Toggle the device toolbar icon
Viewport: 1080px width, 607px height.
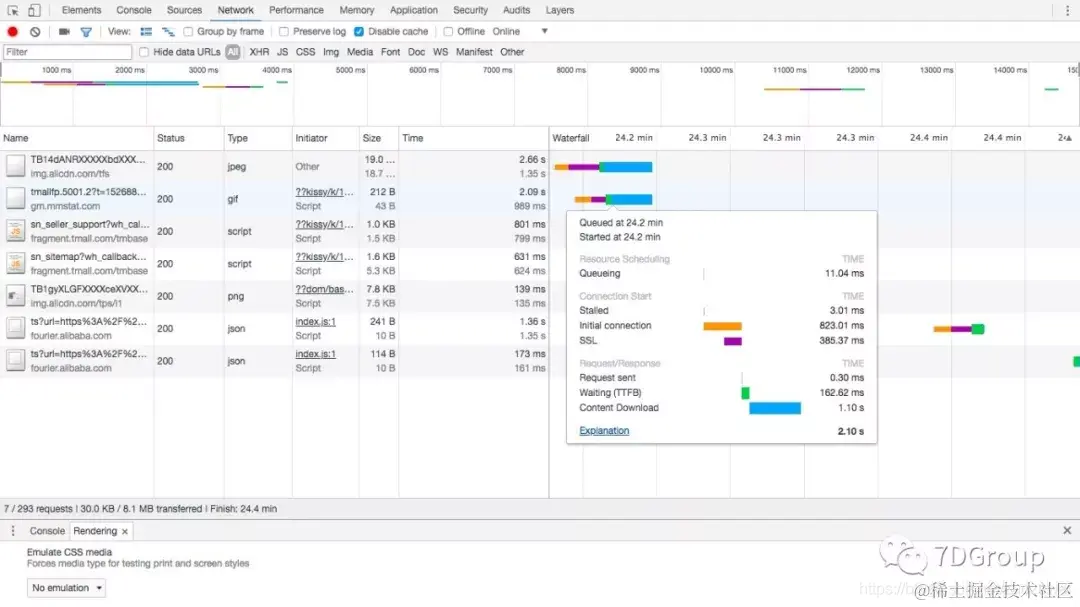(34, 10)
